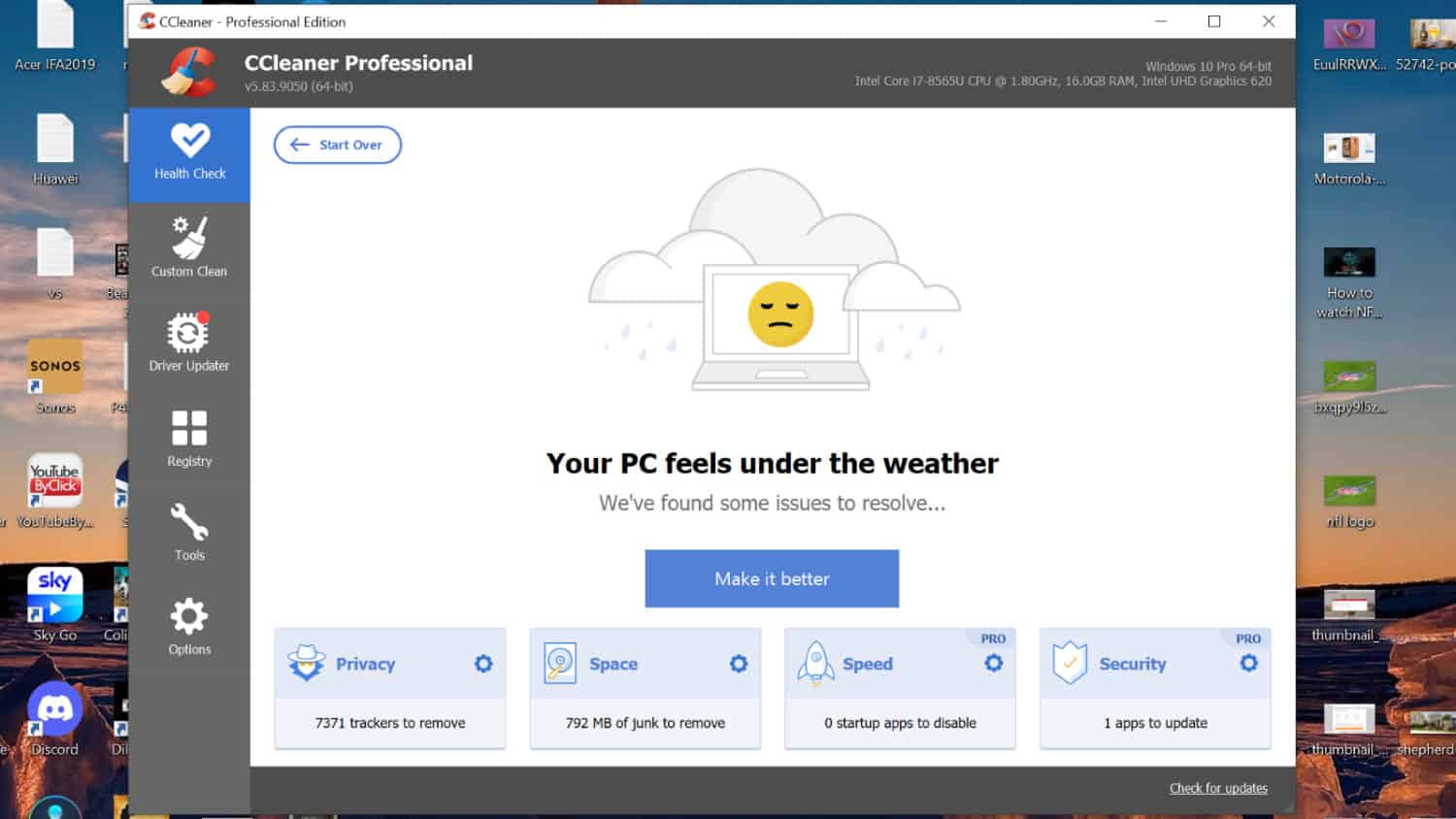Click the CCleaner logo in header
The width and height of the screenshot is (1456, 819).
[188, 73]
